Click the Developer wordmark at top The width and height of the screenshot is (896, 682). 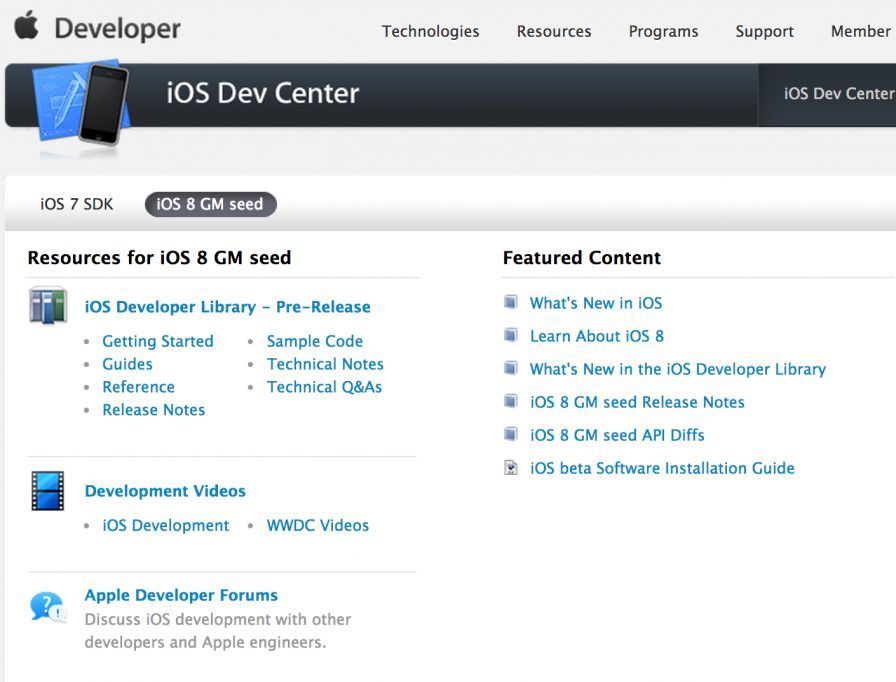(118, 29)
